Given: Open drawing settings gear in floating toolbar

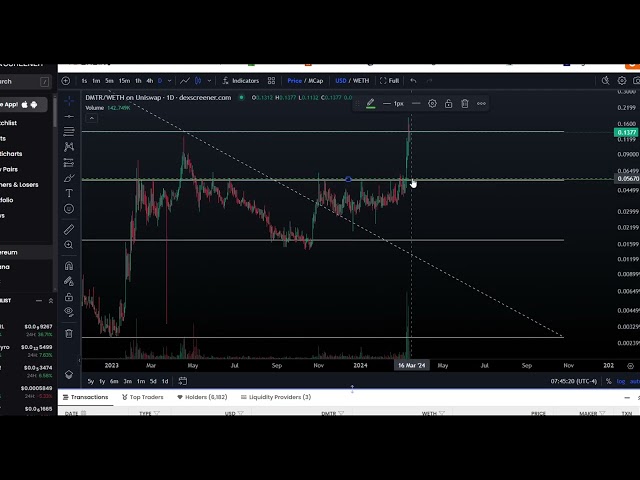Looking at the screenshot, I should (x=432, y=103).
